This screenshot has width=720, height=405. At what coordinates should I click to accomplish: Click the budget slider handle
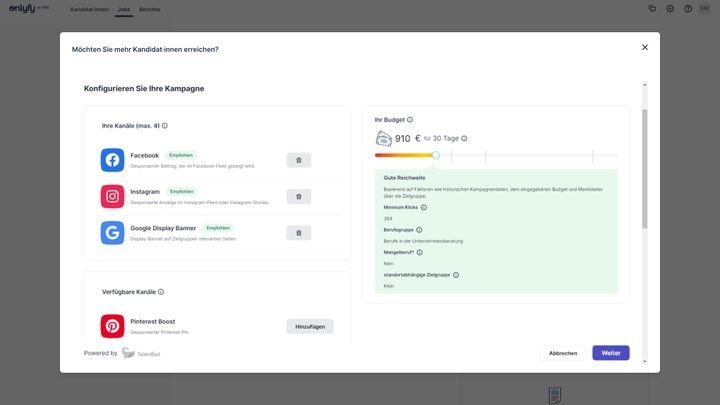click(436, 155)
